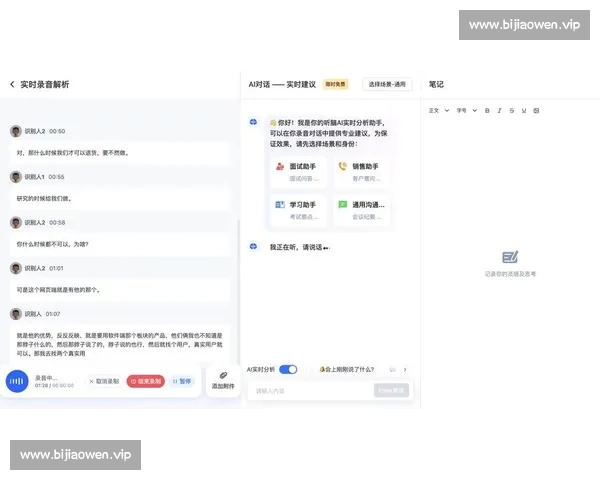Focus the 请输入内容 message input
This screenshot has width=600, height=480.
click(x=310, y=391)
